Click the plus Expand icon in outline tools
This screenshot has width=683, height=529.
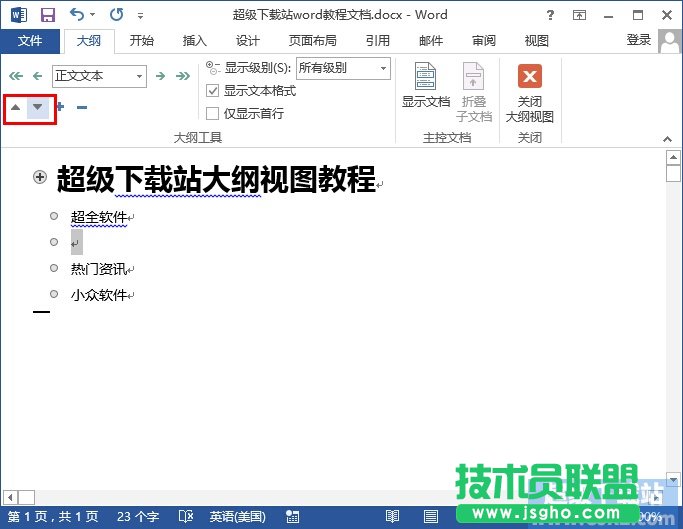click(x=60, y=107)
